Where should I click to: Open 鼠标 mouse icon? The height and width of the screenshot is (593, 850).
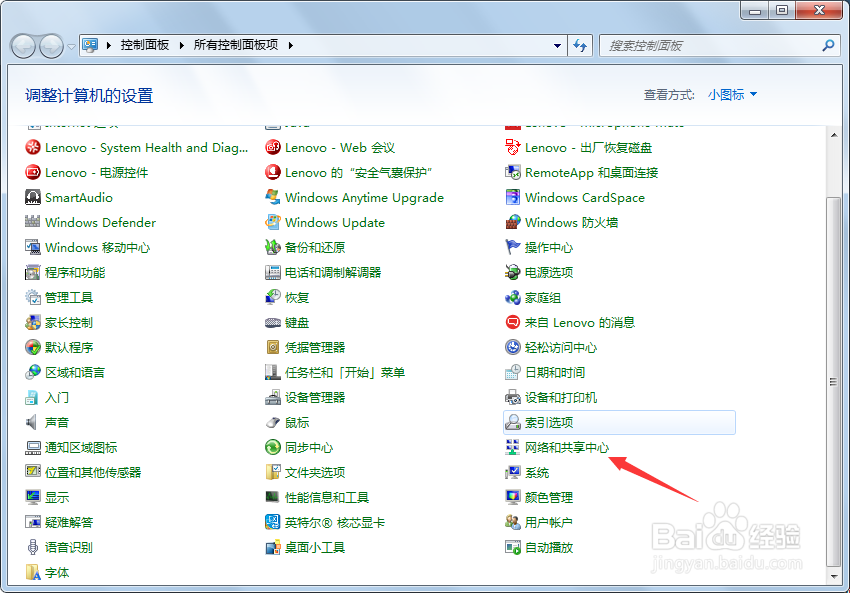pyautogui.click(x=273, y=422)
